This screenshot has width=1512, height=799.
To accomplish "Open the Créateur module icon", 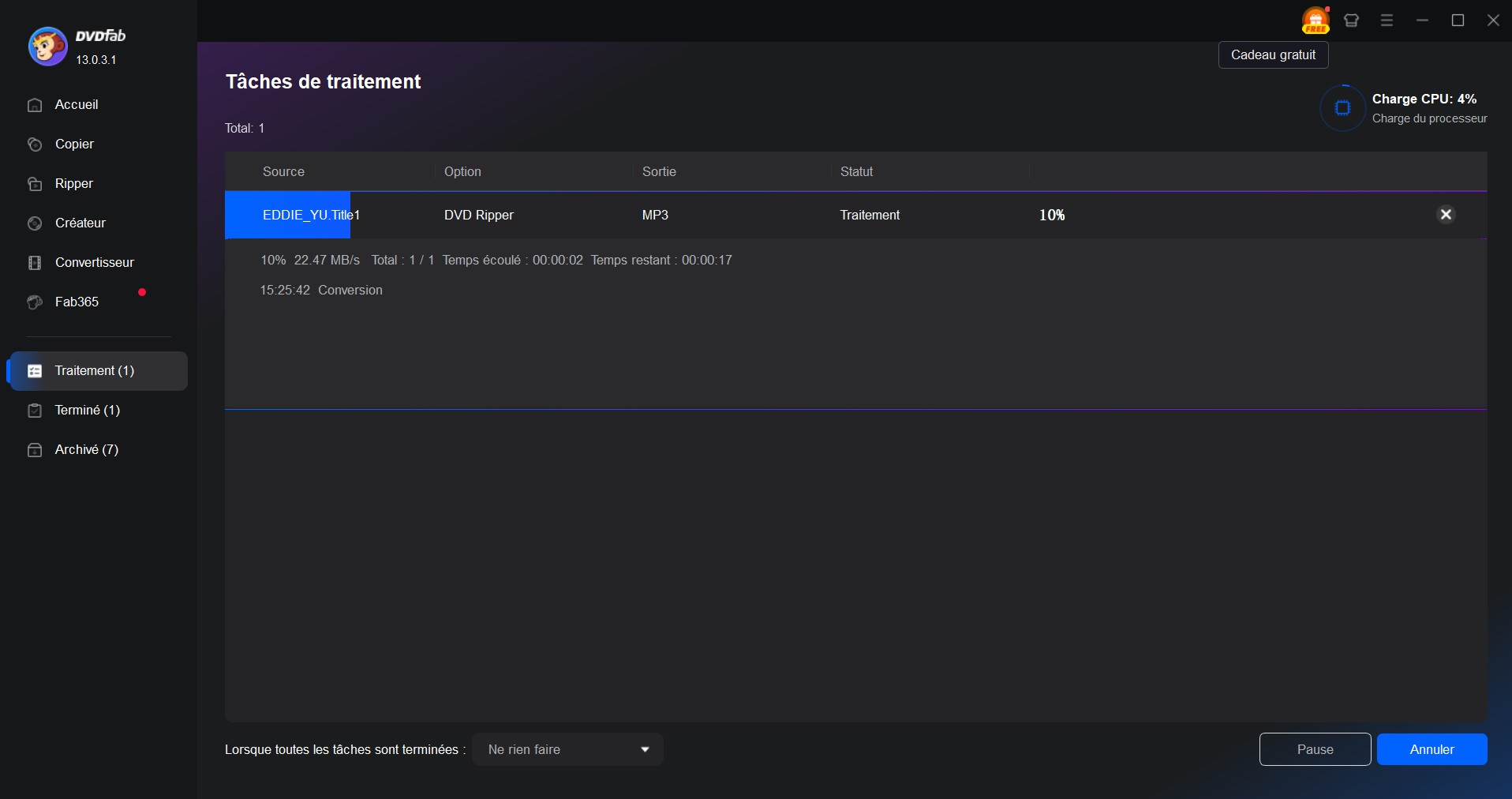I will (x=36, y=223).
